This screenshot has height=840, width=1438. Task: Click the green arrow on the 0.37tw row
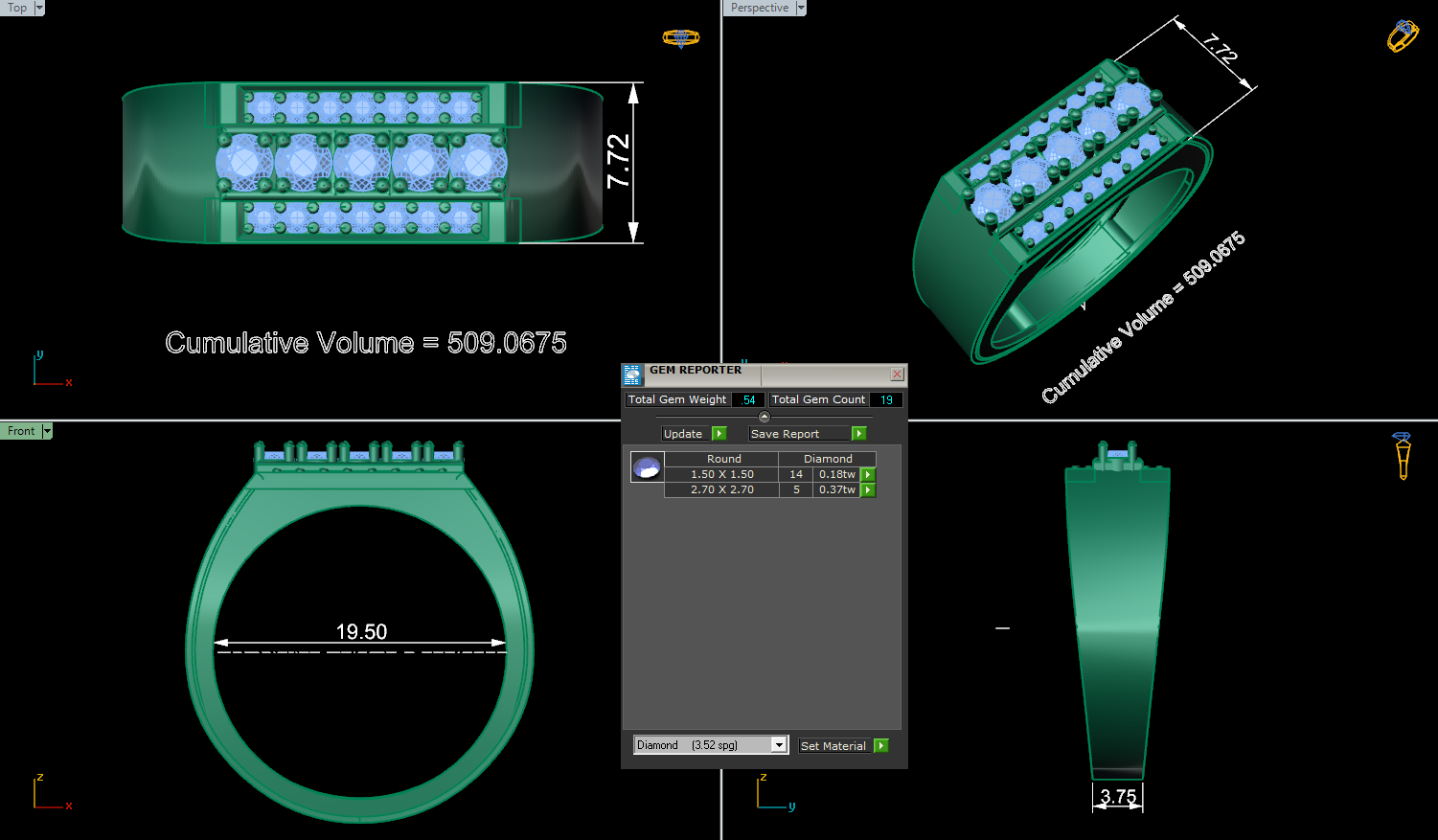[x=867, y=489]
